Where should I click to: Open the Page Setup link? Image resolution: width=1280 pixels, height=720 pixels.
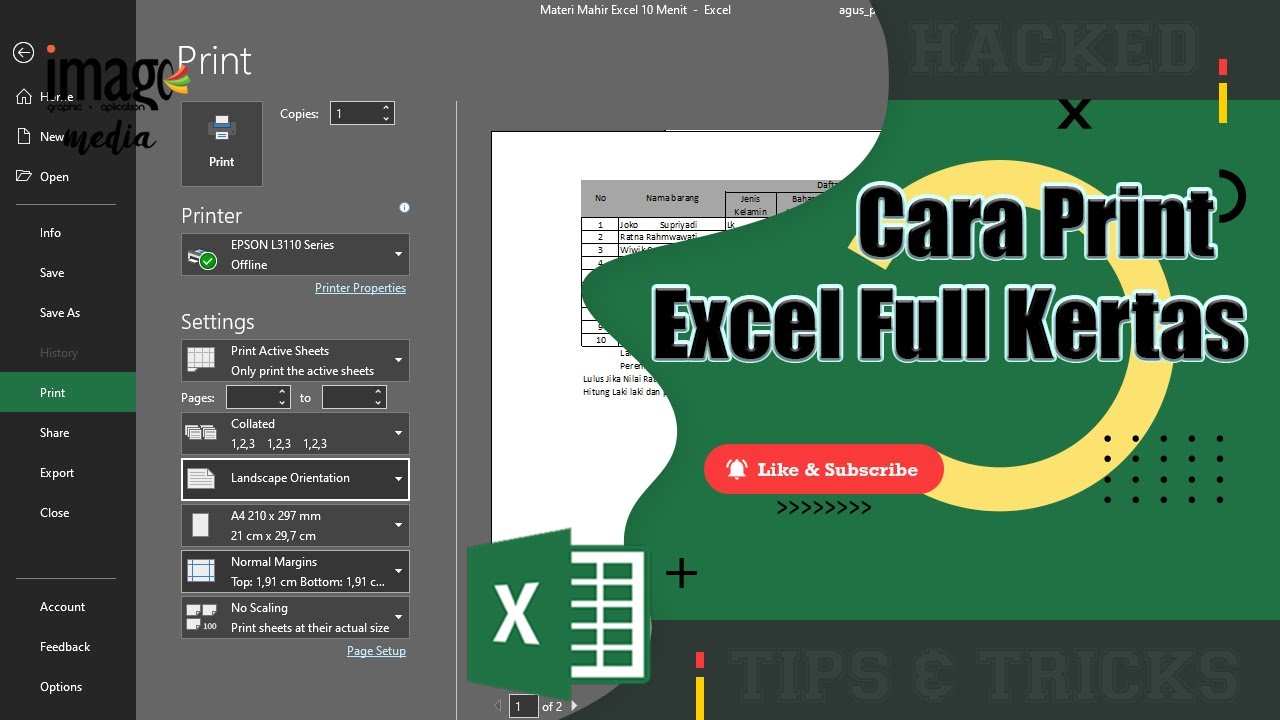(x=376, y=651)
